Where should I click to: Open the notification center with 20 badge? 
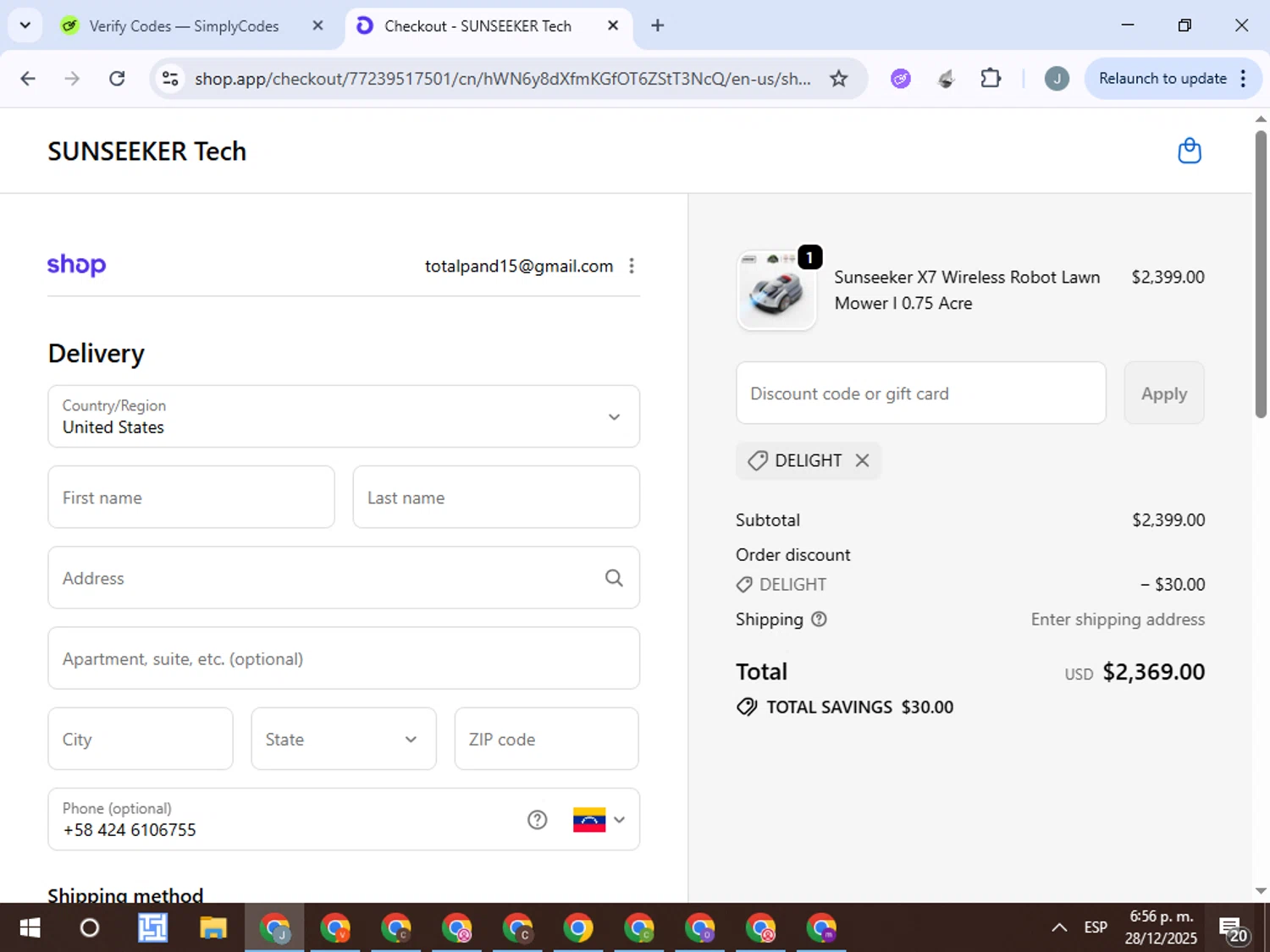point(1233,929)
